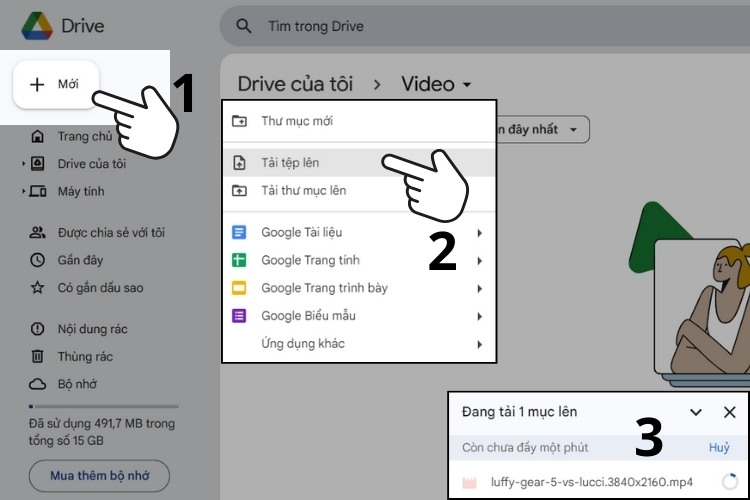Click the 'Máy tính' computers icon
Viewport: 750px width, 500px height.
[x=38, y=191]
